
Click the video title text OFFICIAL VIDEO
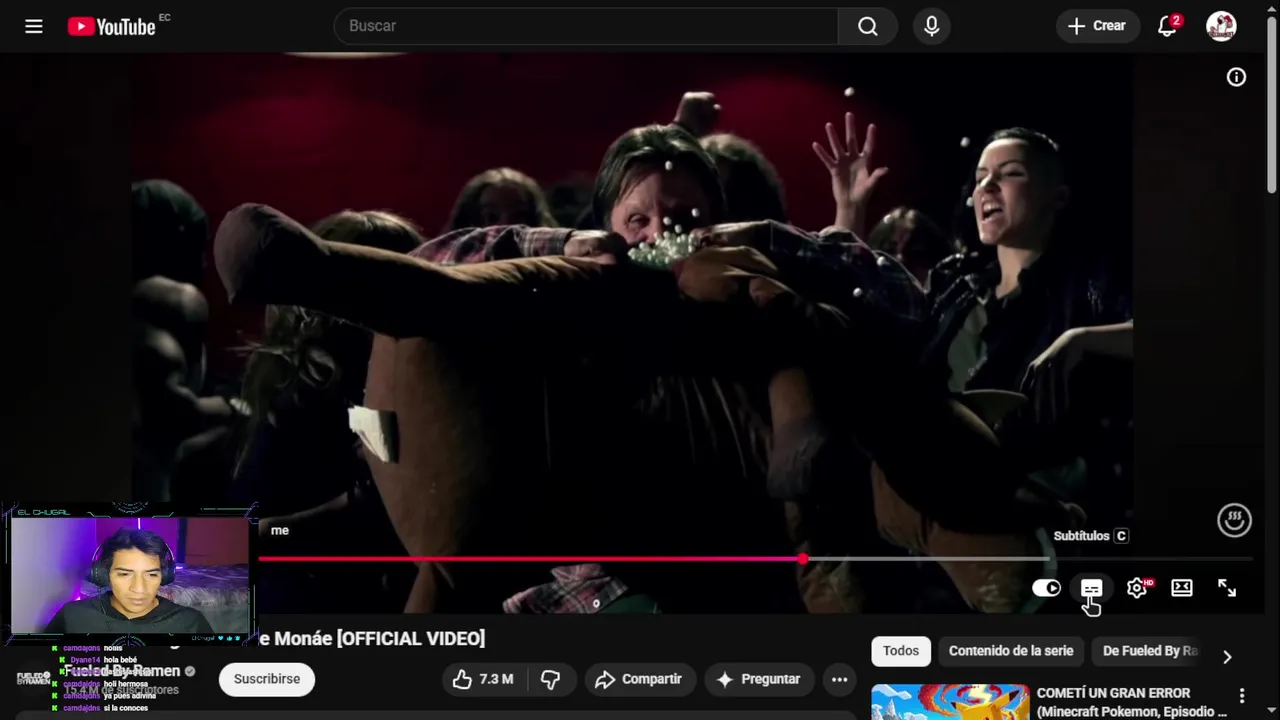coord(411,638)
